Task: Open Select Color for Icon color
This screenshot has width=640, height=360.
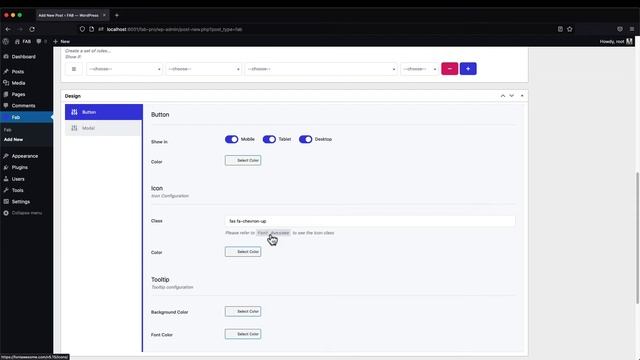Action: tap(243, 251)
